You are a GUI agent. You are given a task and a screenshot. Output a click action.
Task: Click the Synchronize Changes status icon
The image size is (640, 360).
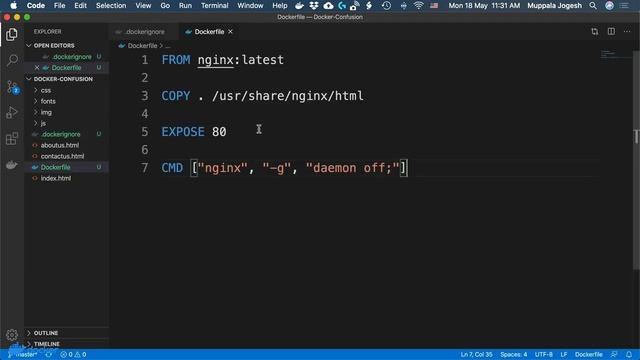pos(49,355)
